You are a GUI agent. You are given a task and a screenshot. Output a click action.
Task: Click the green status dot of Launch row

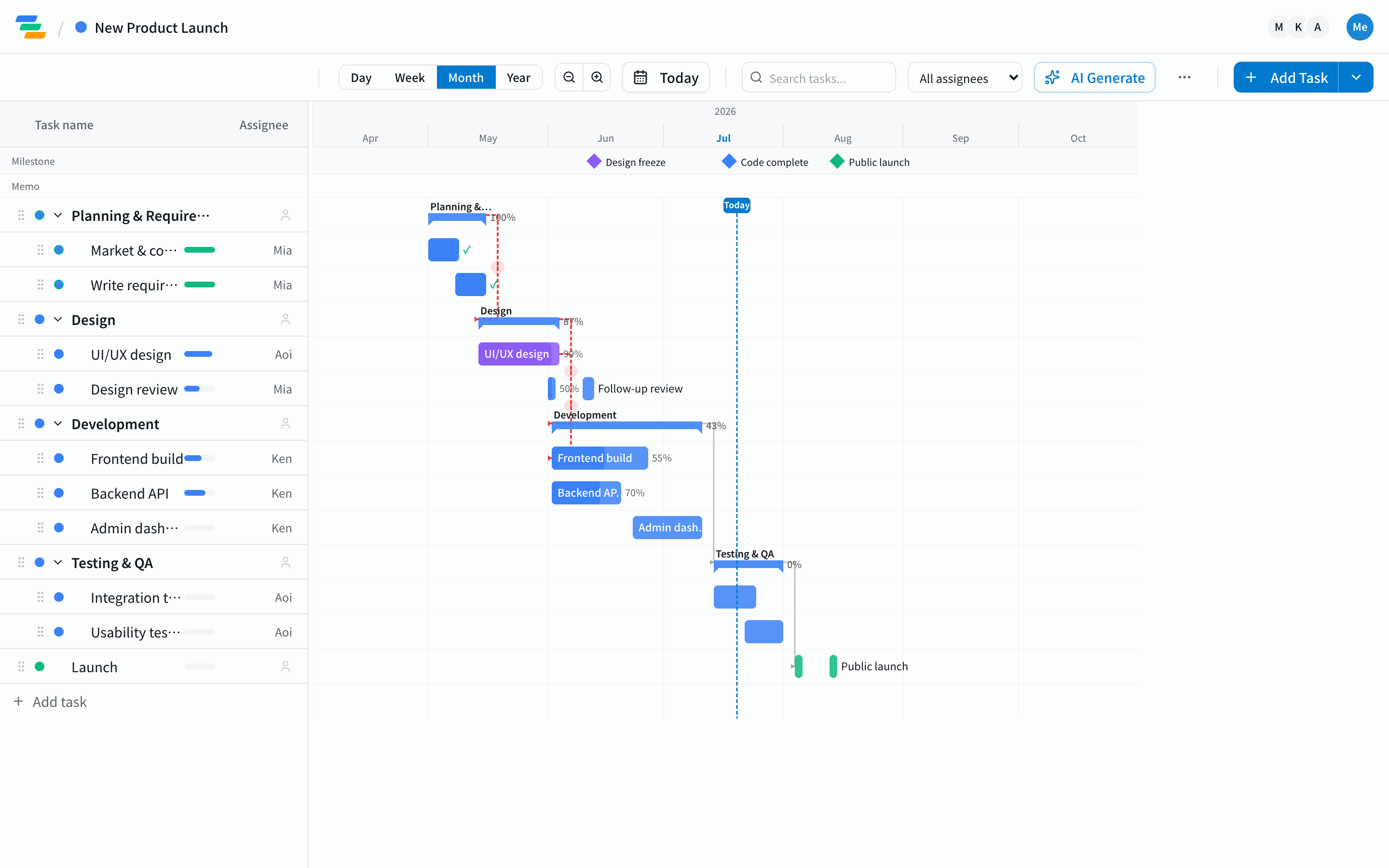pyautogui.click(x=40, y=666)
